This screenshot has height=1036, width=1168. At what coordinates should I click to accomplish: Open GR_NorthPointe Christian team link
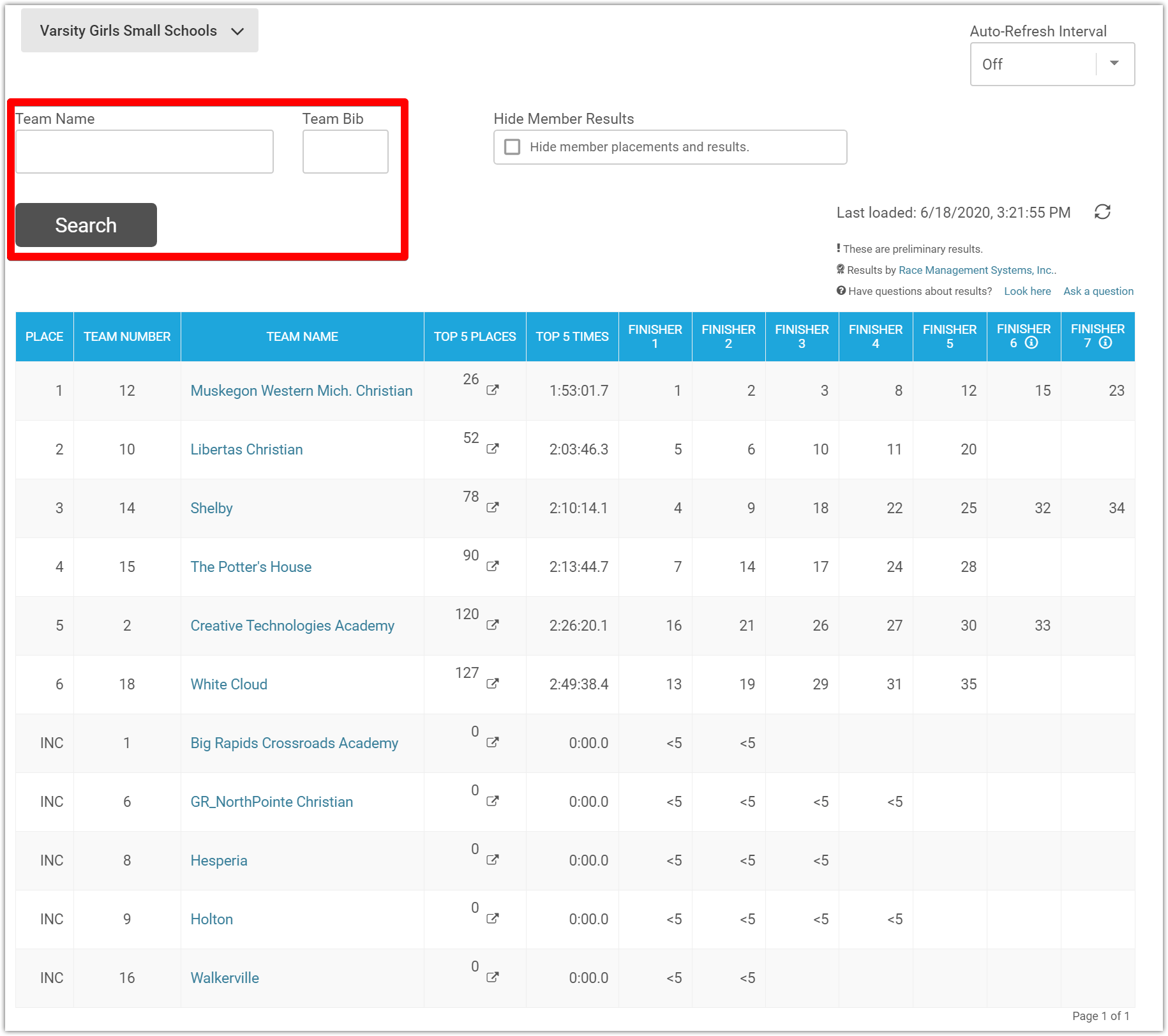click(x=271, y=802)
